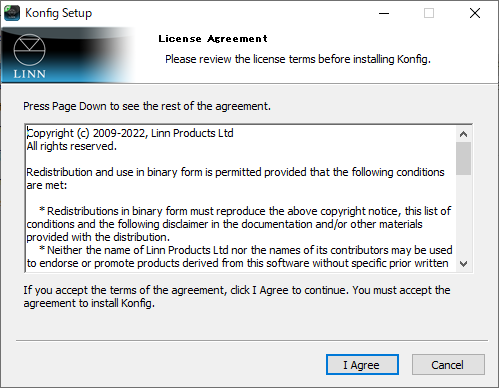
Task: Click the greyed-out maximize window button
Action: click(429, 13)
